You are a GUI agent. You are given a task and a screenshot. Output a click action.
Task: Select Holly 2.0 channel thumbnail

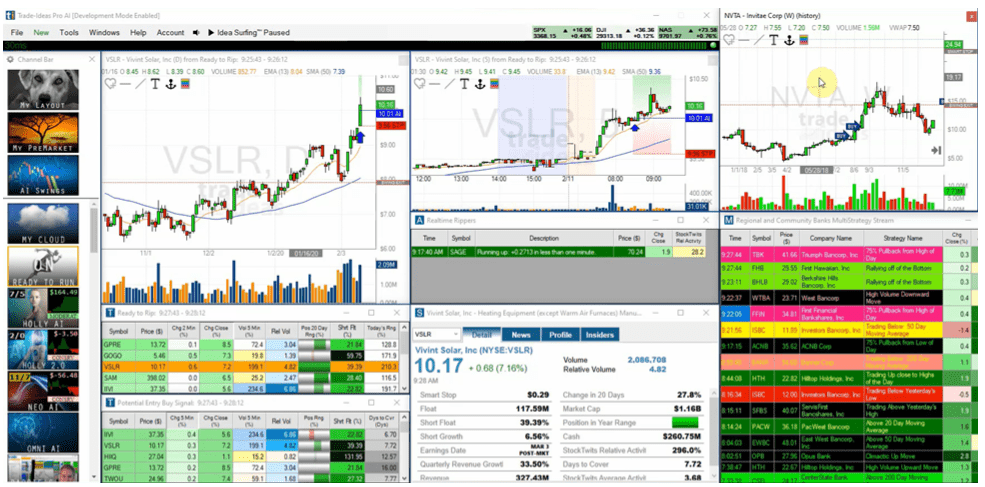click(x=43, y=349)
